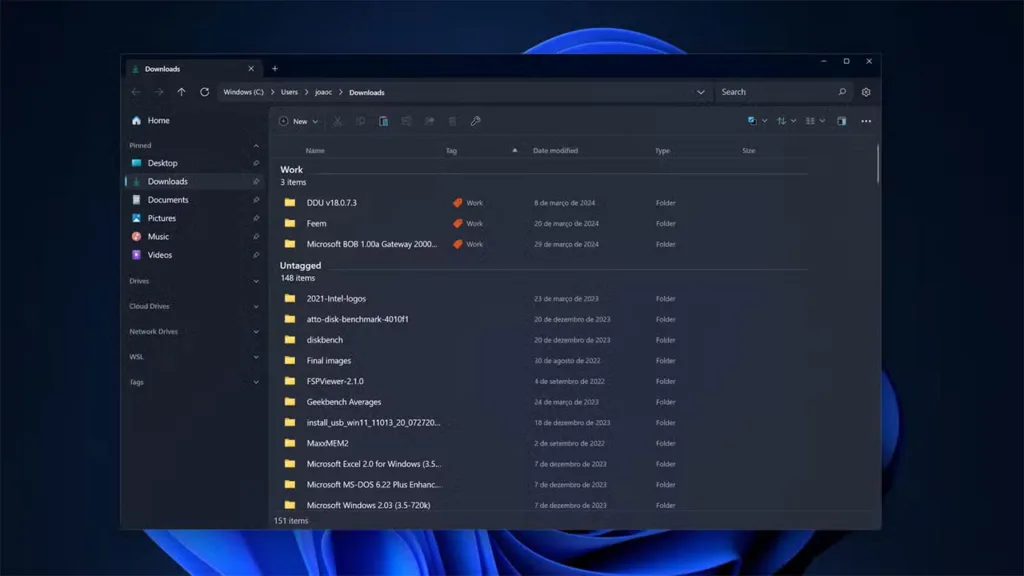Open dropdown arrow beside selection icon
Screen dimensions: 1024x576
click(x=765, y=121)
